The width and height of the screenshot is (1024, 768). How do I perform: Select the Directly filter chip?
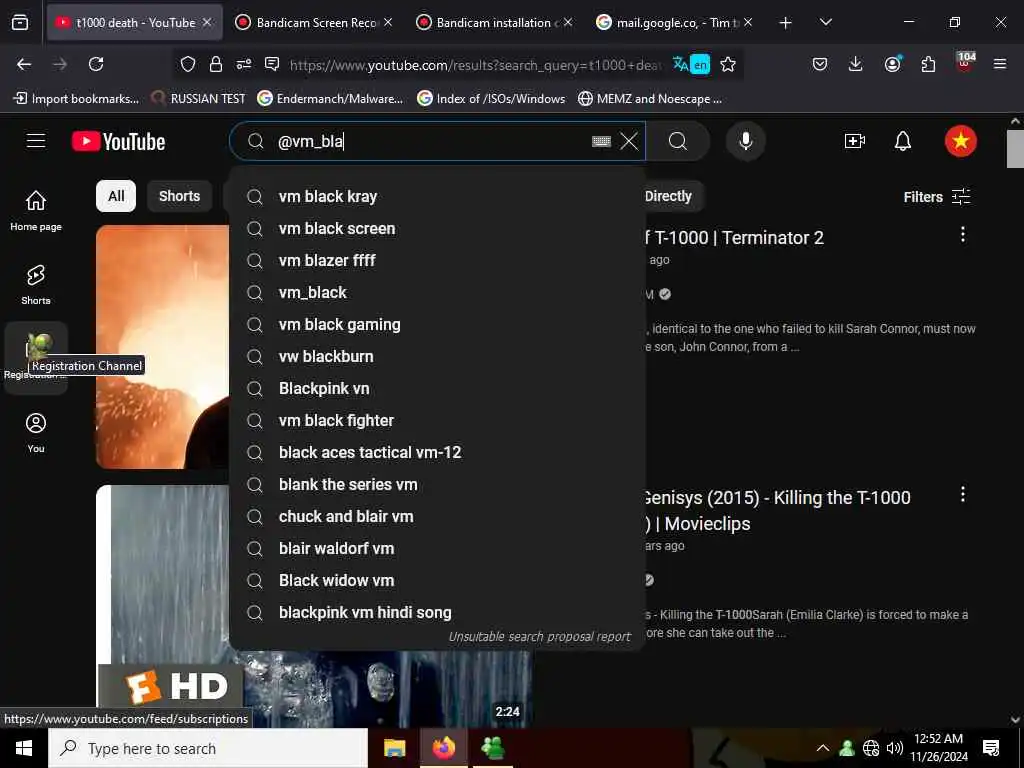pos(668,196)
